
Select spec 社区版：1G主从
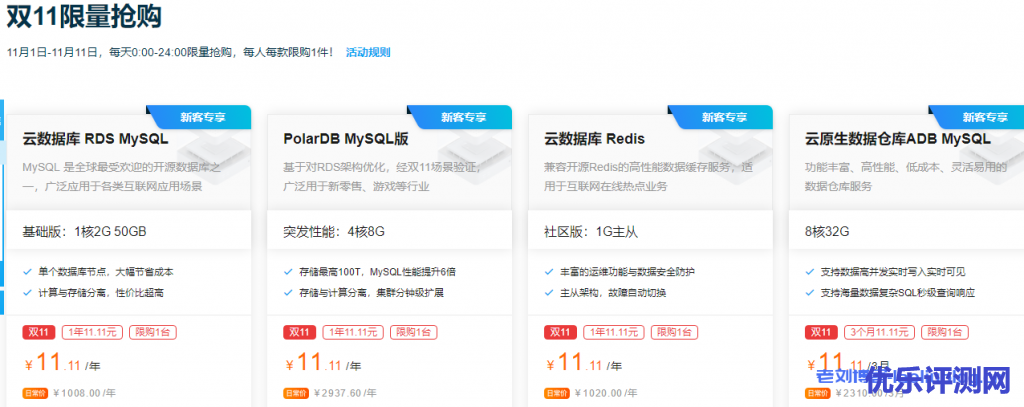[590, 231]
